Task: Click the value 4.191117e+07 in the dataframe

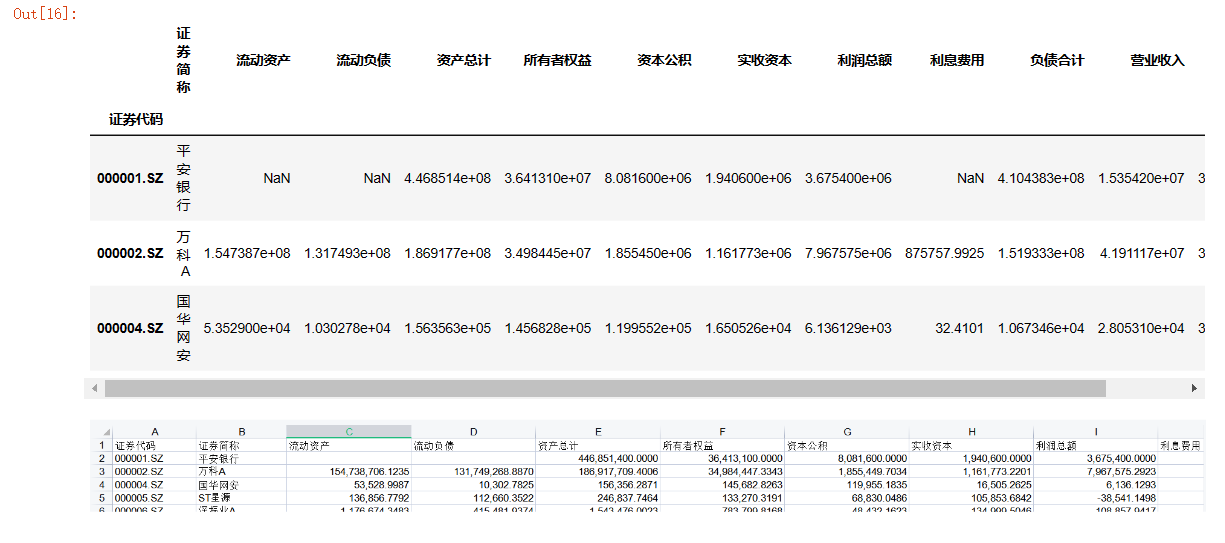Action: point(1141,253)
